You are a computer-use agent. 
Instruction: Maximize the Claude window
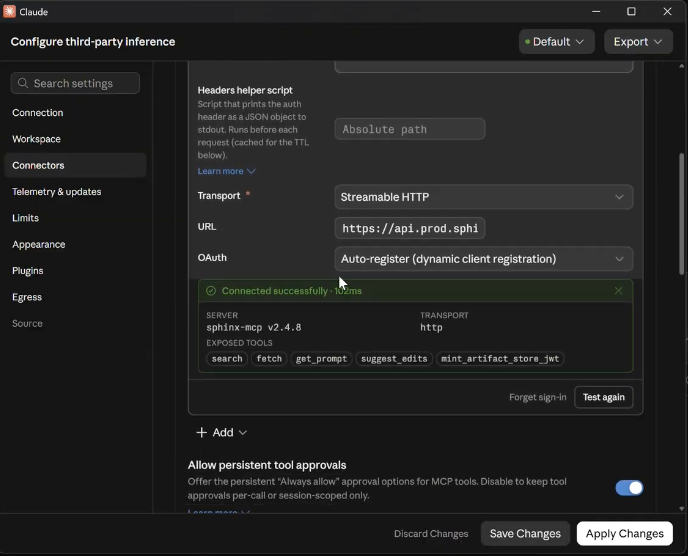point(631,11)
